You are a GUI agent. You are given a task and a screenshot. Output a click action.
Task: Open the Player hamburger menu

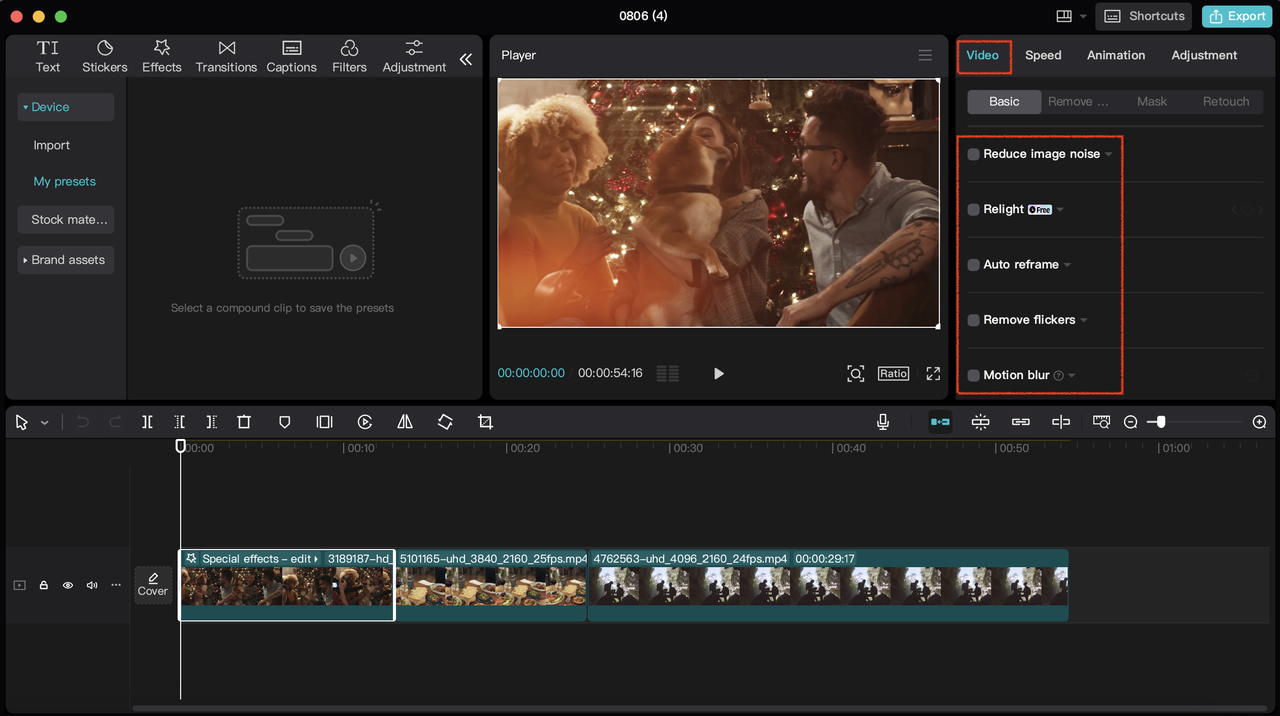(x=925, y=55)
